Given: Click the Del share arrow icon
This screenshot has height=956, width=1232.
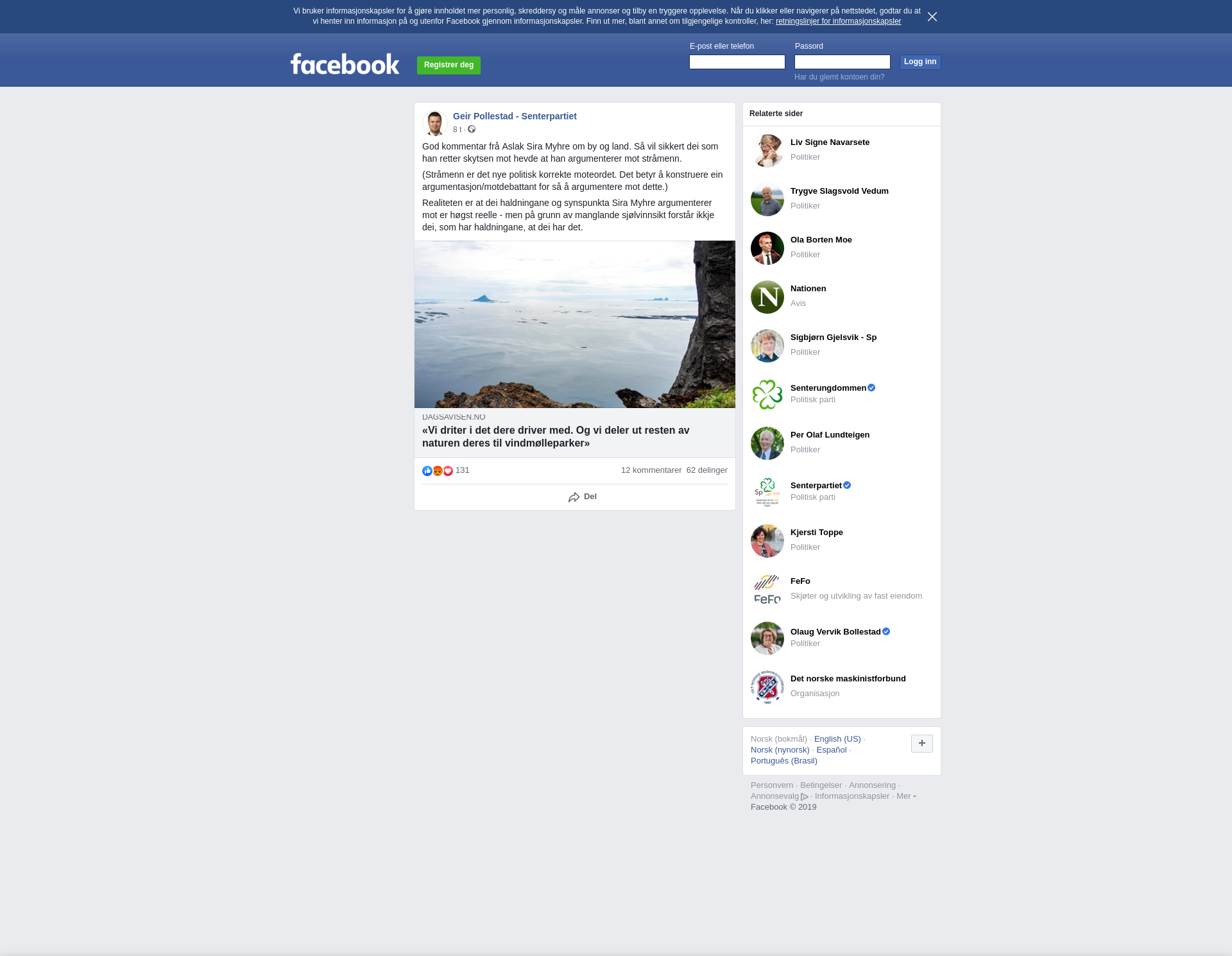Looking at the screenshot, I should pyautogui.click(x=574, y=497).
